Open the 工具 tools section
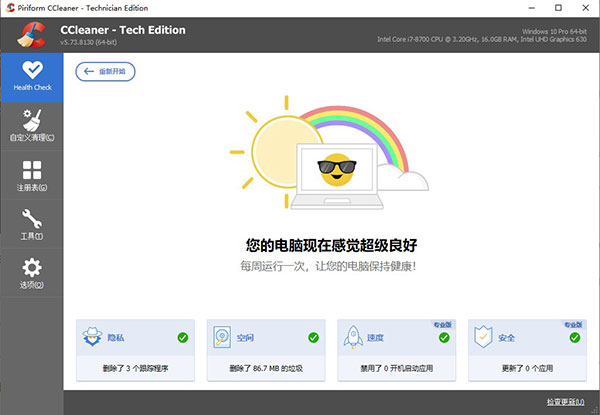The width and height of the screenshot is (600, 415). coord(32,225)
